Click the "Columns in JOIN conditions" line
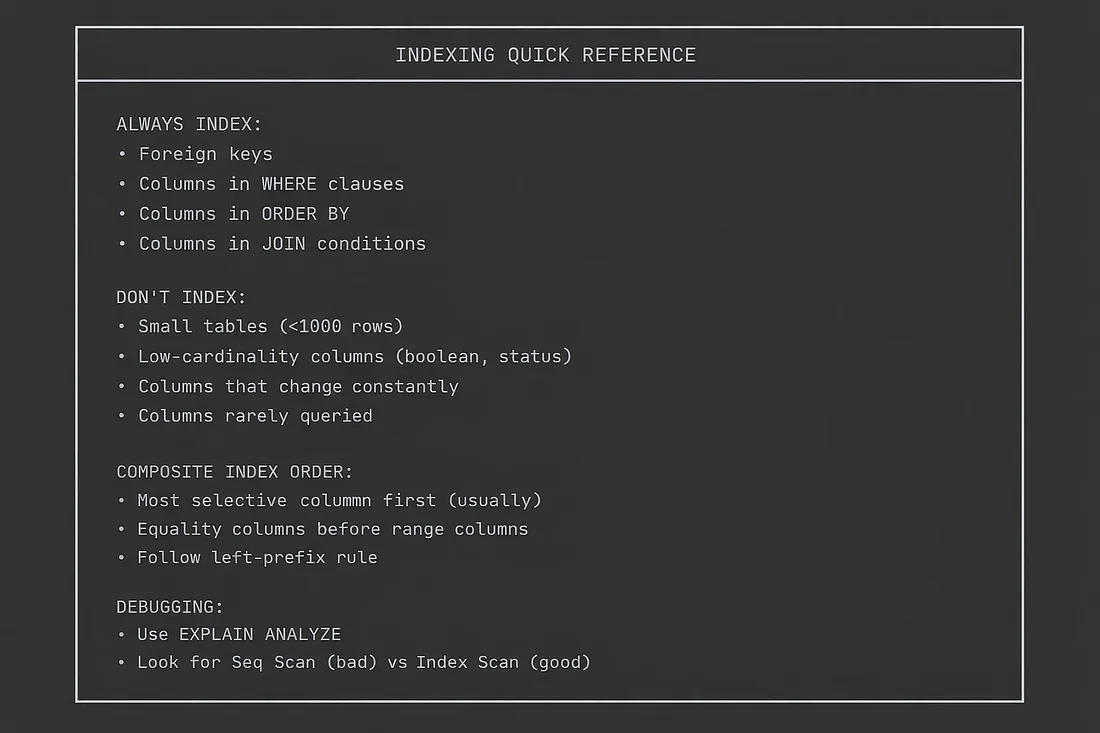This screenshot has height=733, width=1100. pos(282,244)
